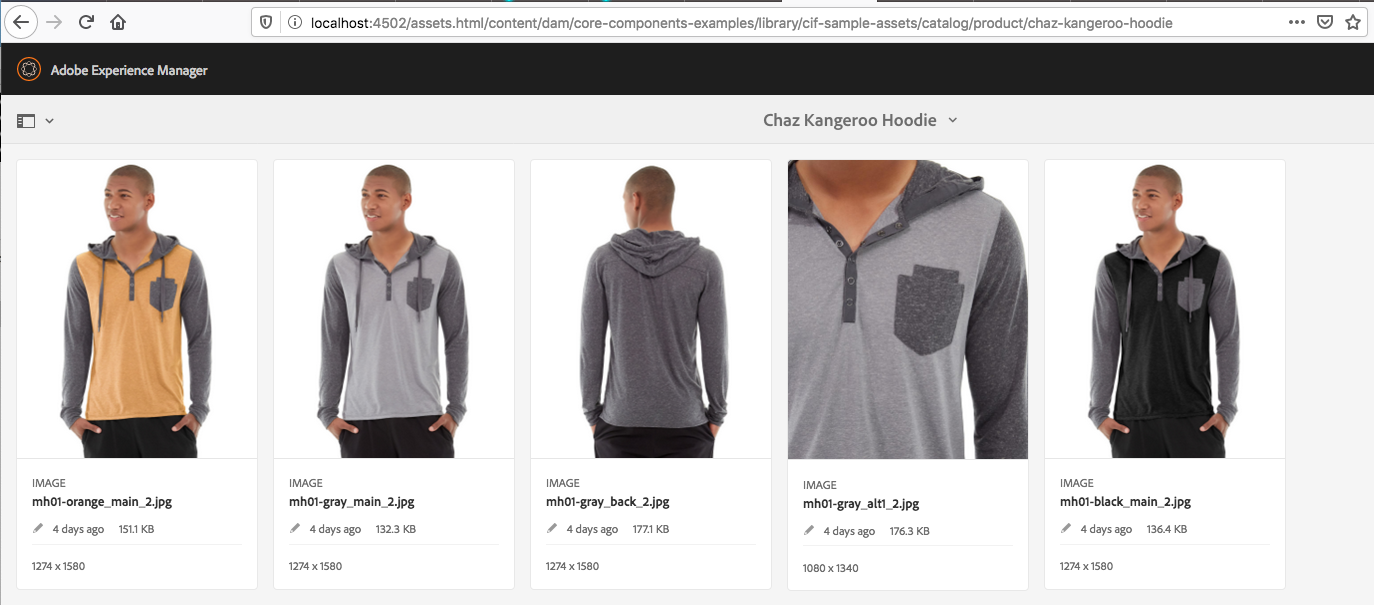The width and height of the screenshot is (1374, 605).
Task: Open the mh01-gray_back_2.jpg image card
Action: [x=651, y=374]
